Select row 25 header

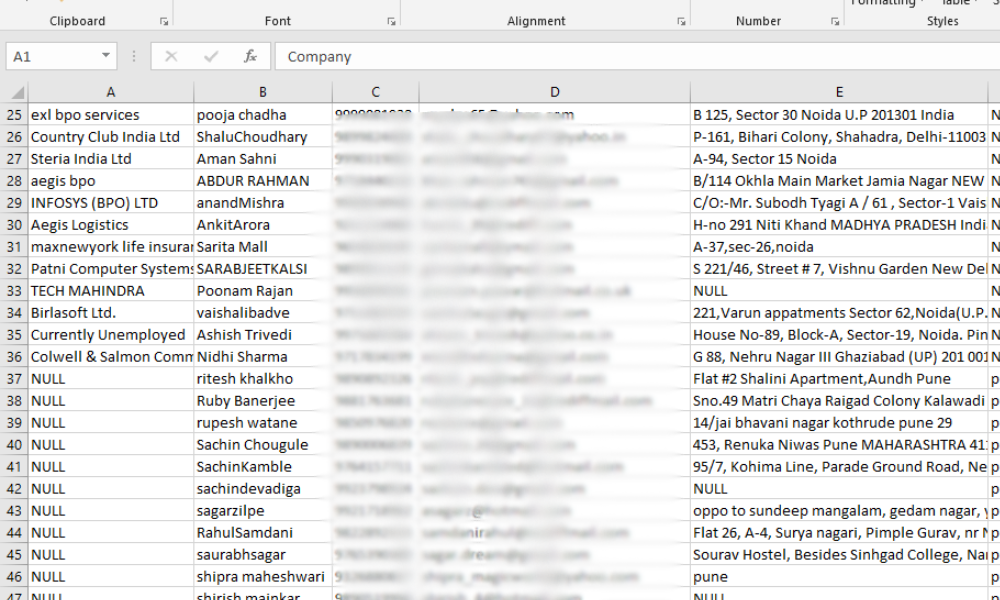(14, 115)
